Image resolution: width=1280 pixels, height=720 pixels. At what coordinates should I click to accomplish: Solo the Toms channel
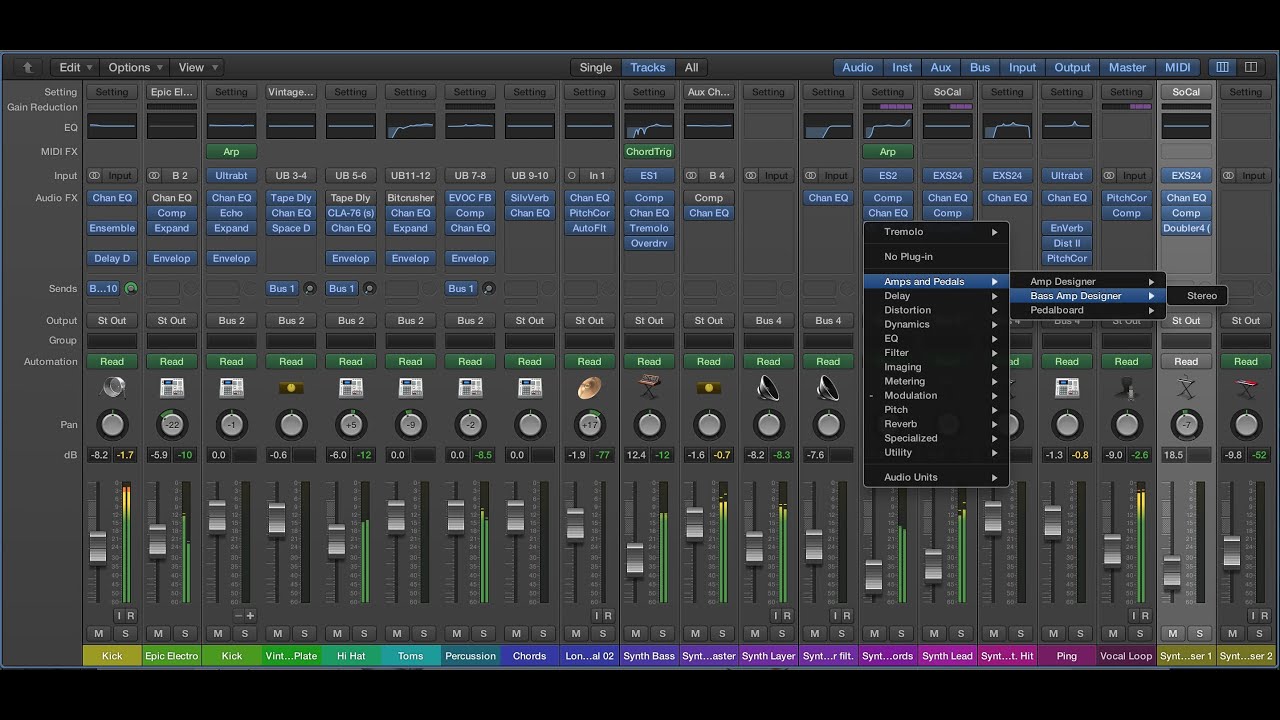click(424, 633)
